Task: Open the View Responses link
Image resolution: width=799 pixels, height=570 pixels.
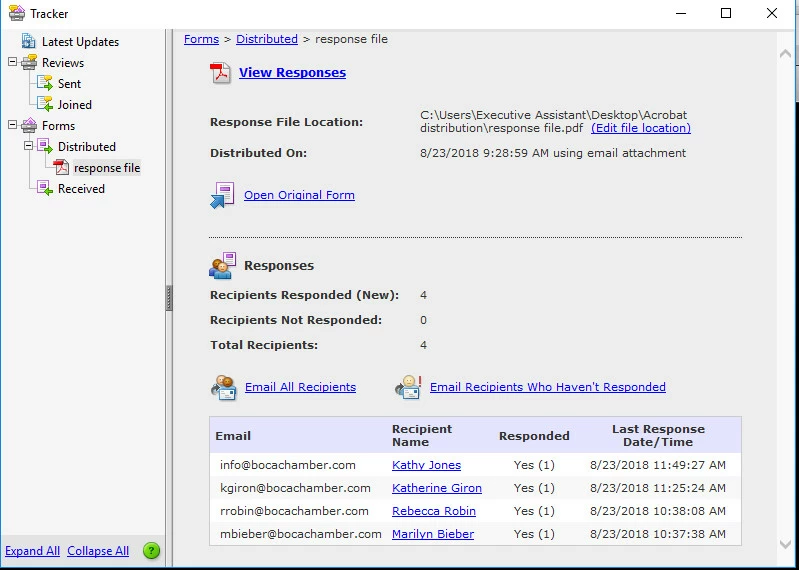Action: (x=292, y=73)
